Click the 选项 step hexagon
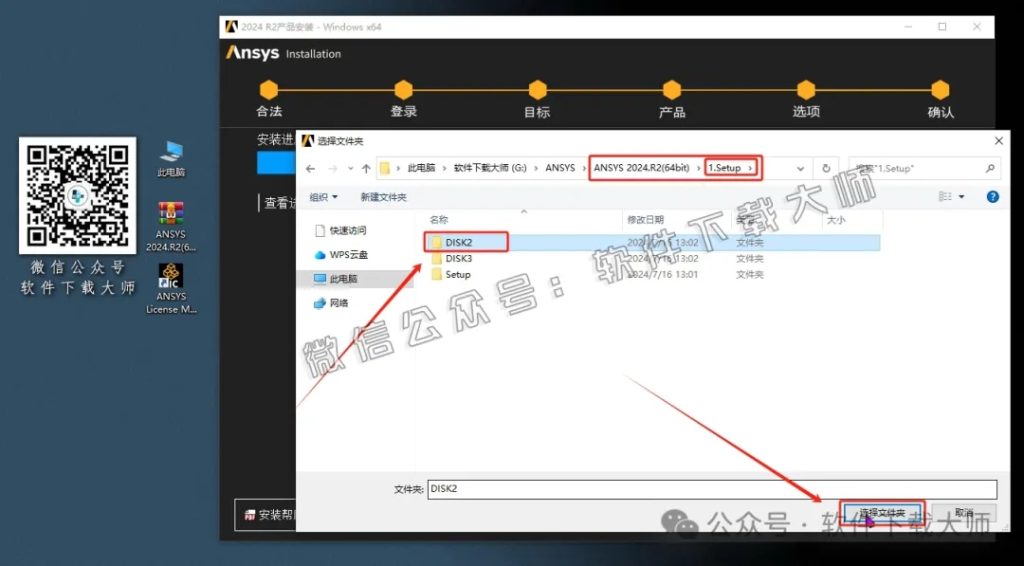This screenshot has width=1024, height=566. click(x=806, y=90)
